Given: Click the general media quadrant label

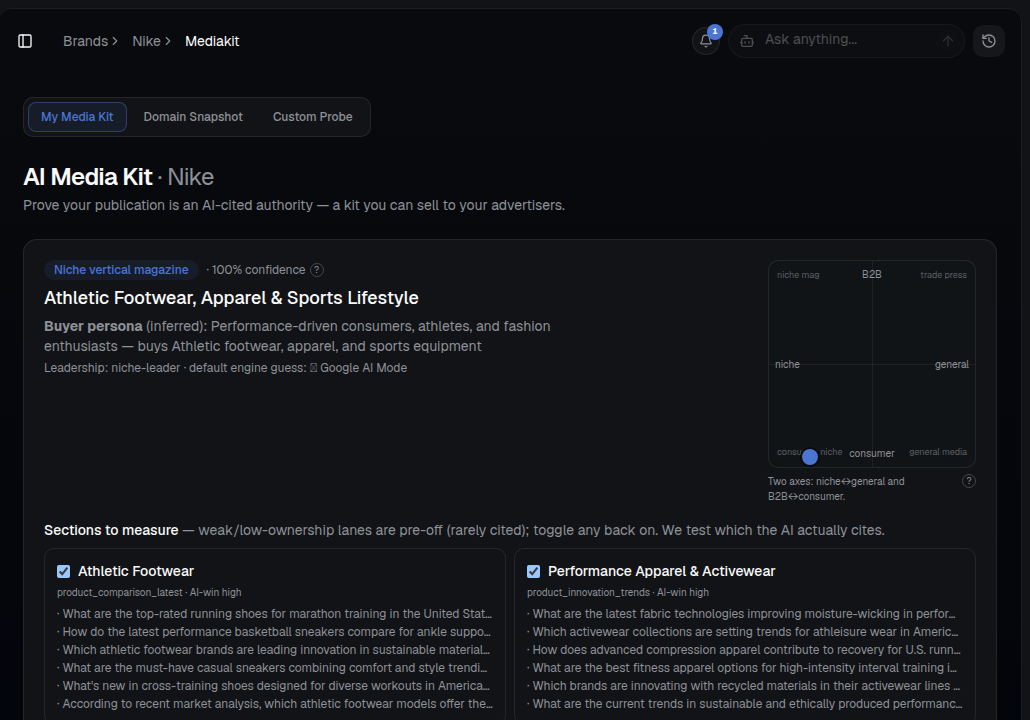Looking at the screenshot, I should 938,452.
